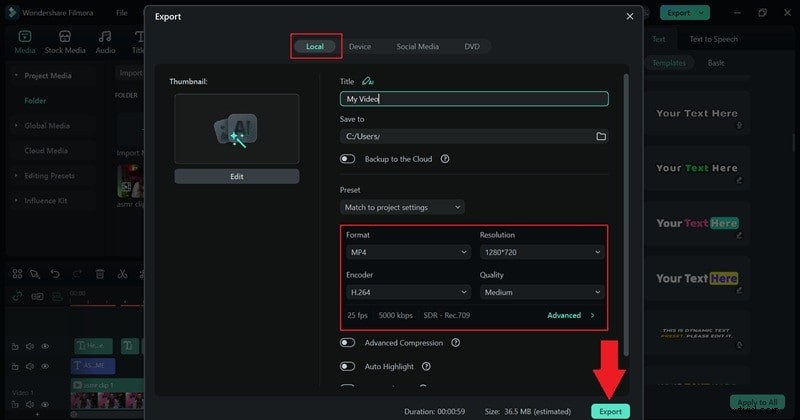Open the Encoder dropdown showing H.264

408,292
